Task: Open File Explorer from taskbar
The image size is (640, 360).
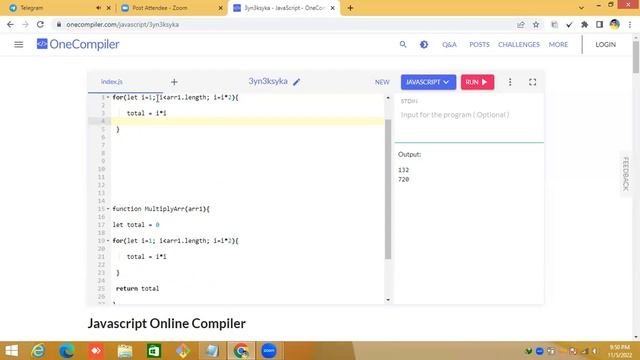Action: (x=125, y=351)
